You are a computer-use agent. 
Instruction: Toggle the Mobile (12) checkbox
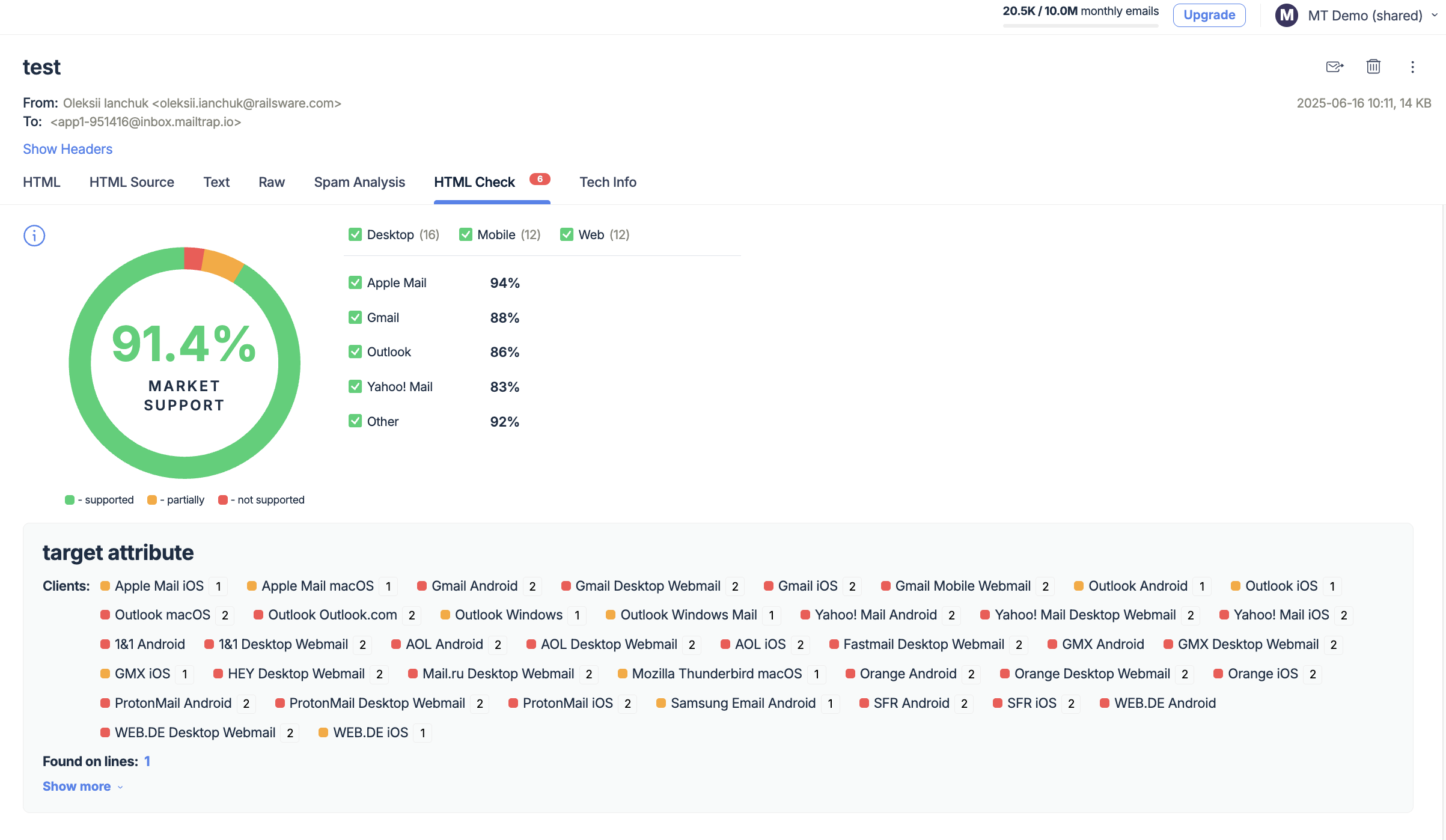click(x=465, y=234)
